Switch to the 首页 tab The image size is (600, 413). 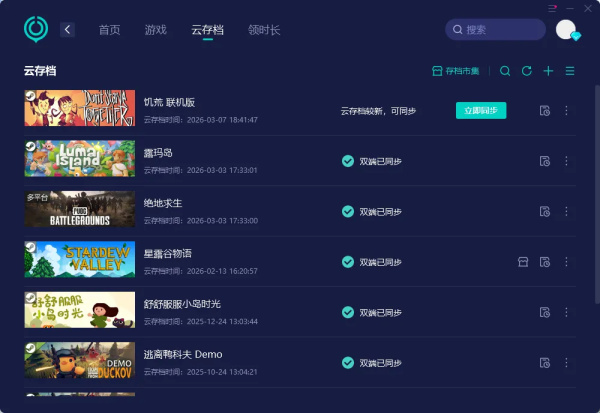click(x=109, y=30)
